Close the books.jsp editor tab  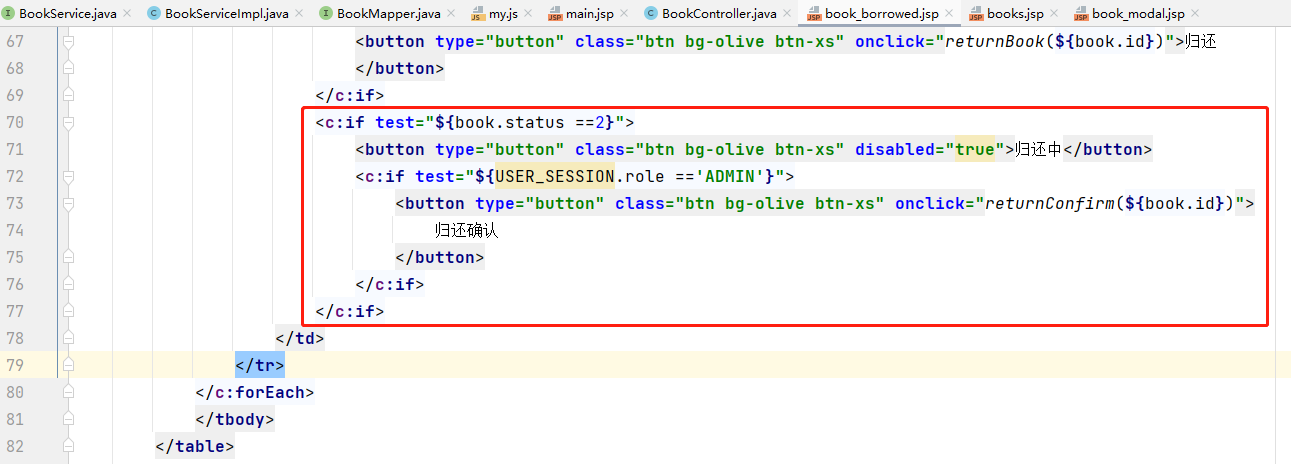[x=1055, y=14]
